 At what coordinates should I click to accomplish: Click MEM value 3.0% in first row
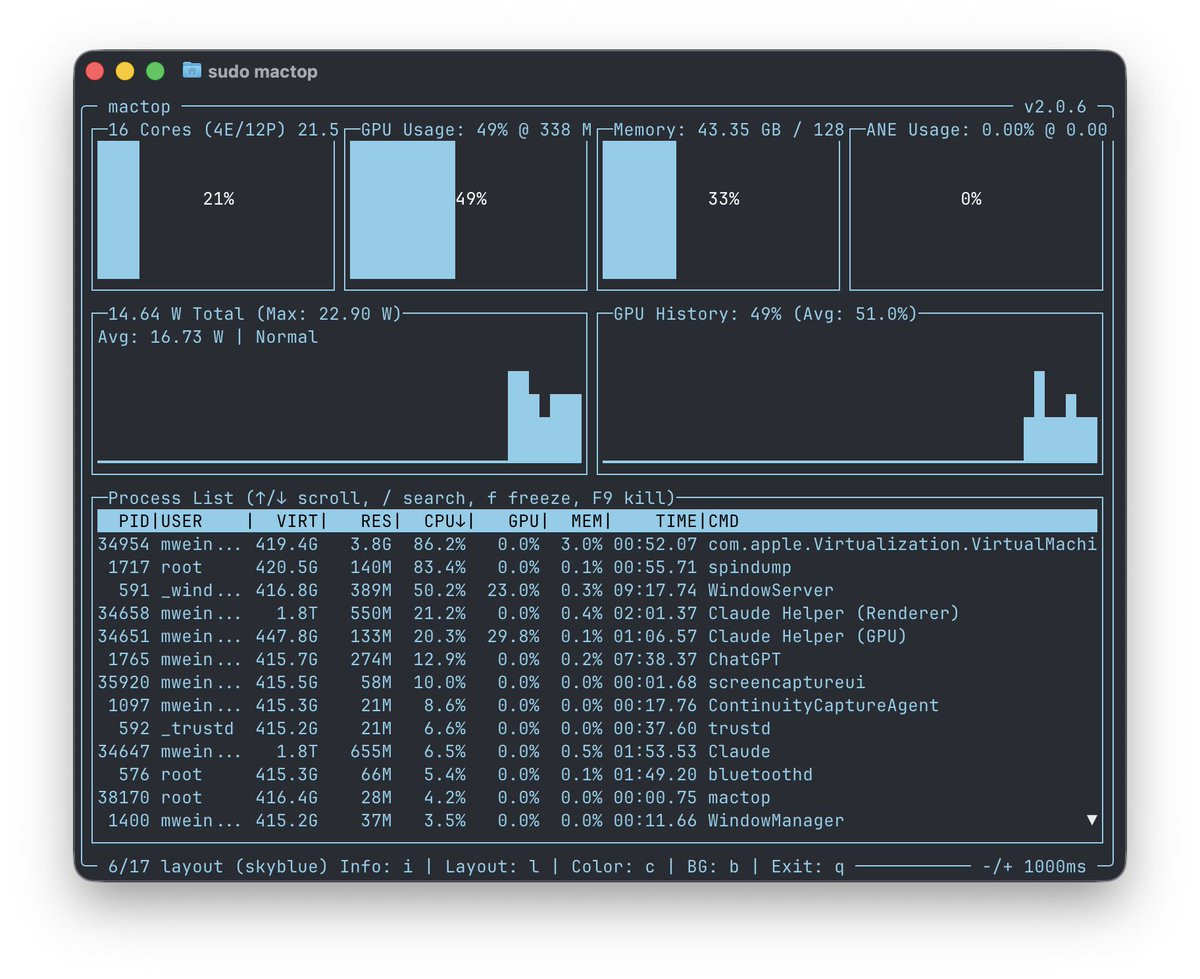(582, 544)
